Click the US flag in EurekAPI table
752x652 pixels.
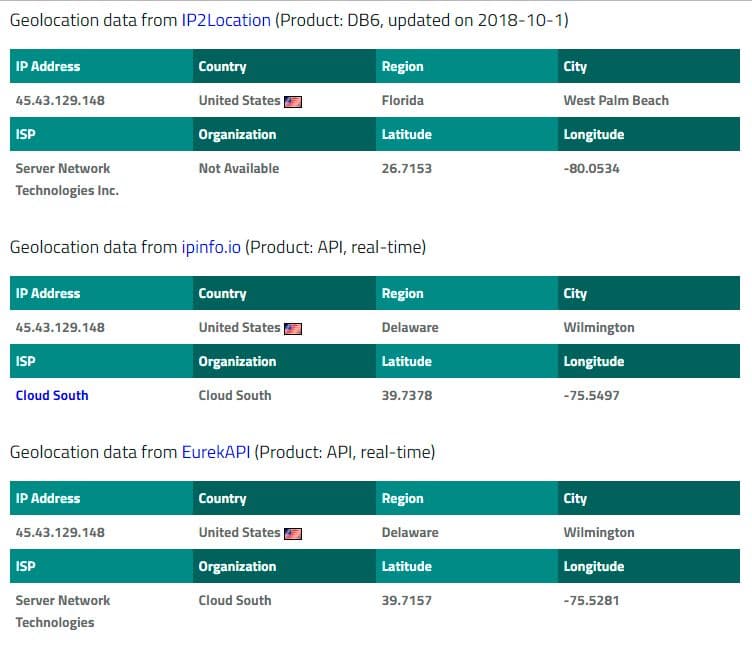tap(293, 533)
